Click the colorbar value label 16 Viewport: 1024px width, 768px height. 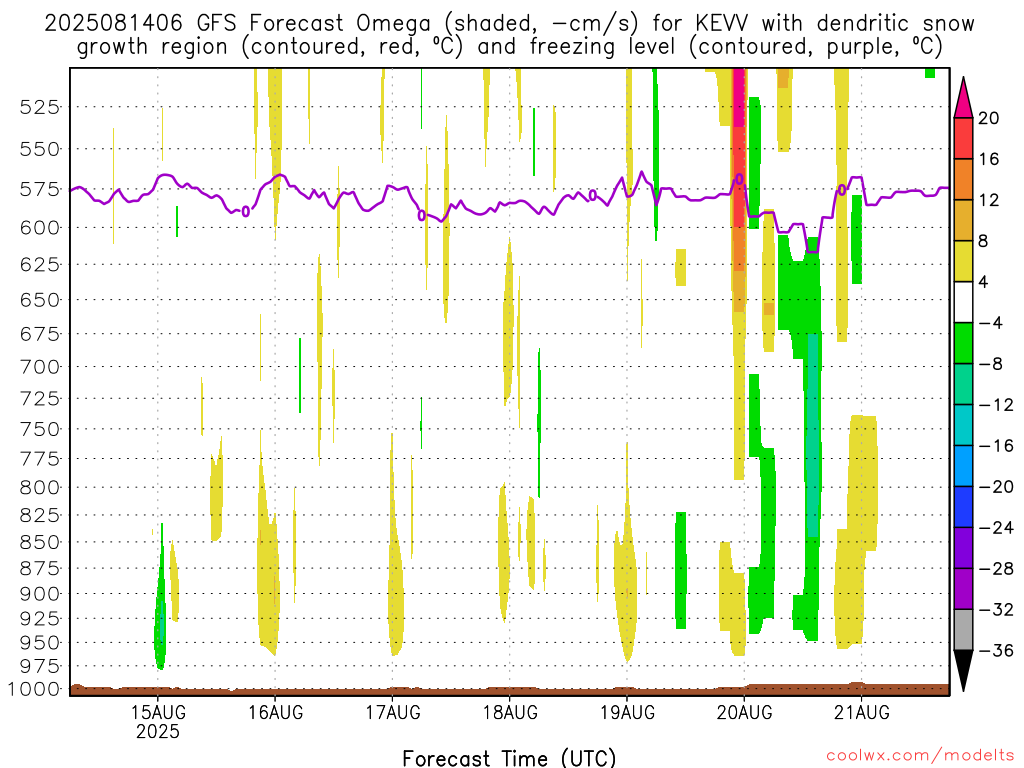(x=989, y=159)
